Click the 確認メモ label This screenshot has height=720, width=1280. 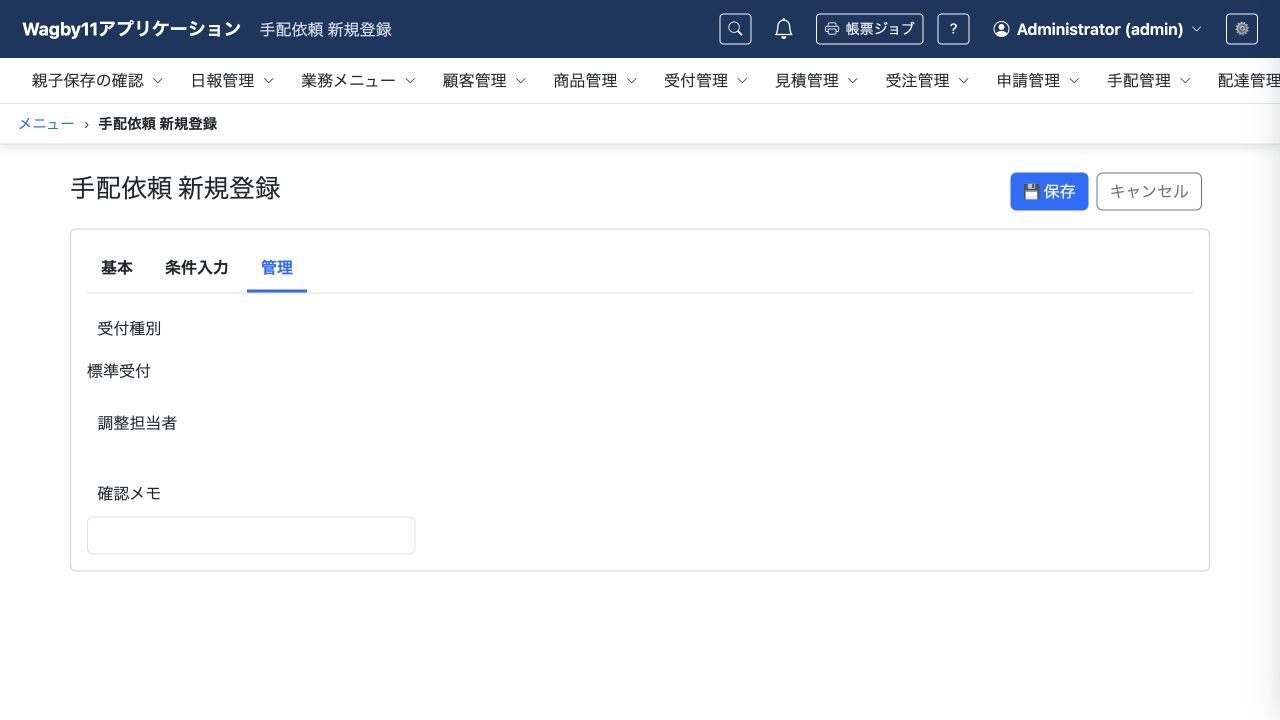tap(129, 493)
